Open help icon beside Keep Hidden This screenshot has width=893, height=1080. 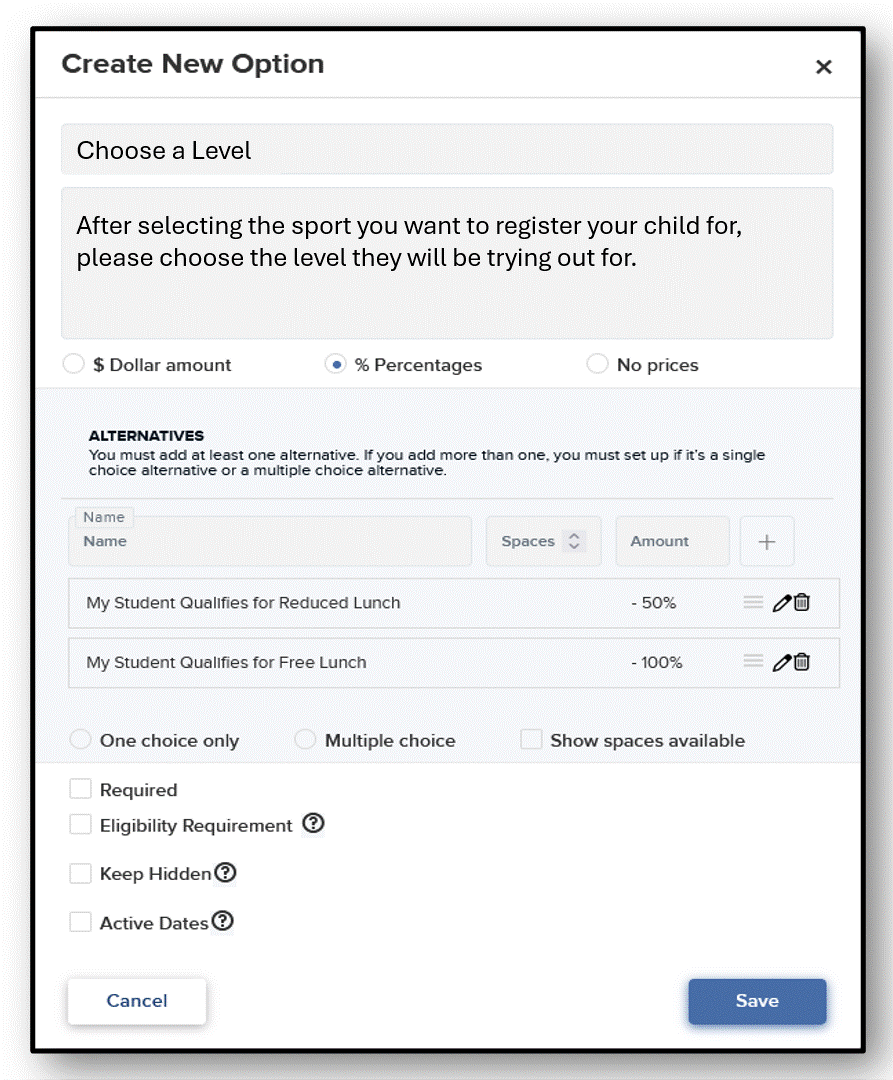coord(225,873)
